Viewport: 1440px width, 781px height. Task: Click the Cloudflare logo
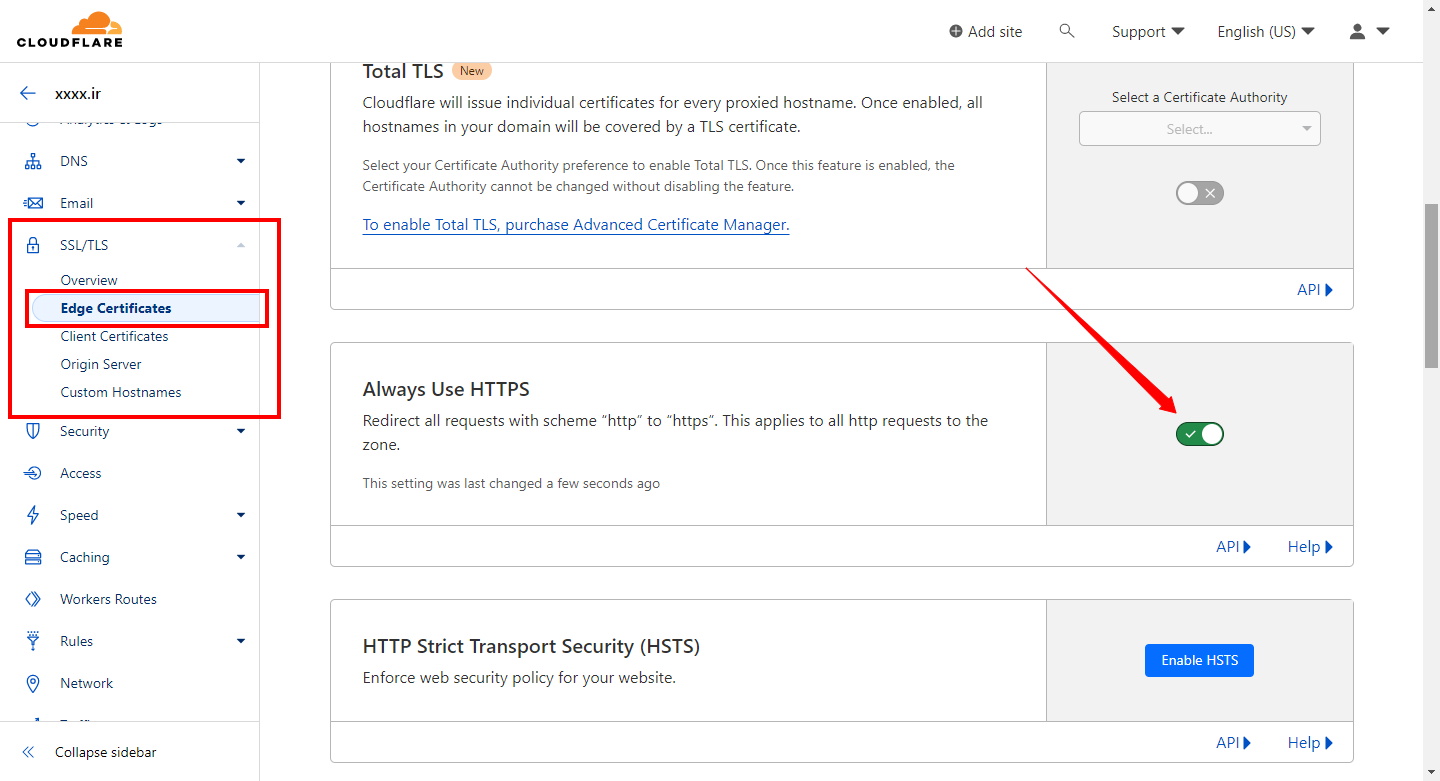[x=70, y=30]
